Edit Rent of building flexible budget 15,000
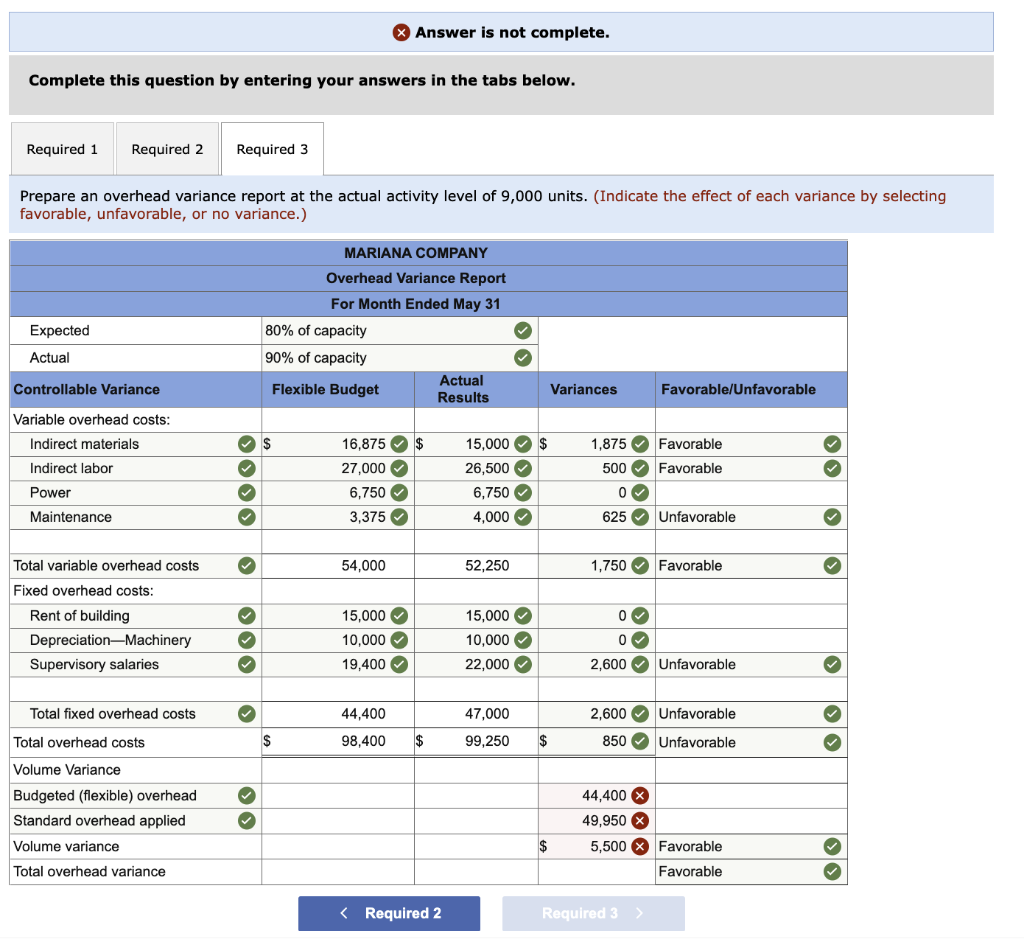 click(x=338, y=616)
